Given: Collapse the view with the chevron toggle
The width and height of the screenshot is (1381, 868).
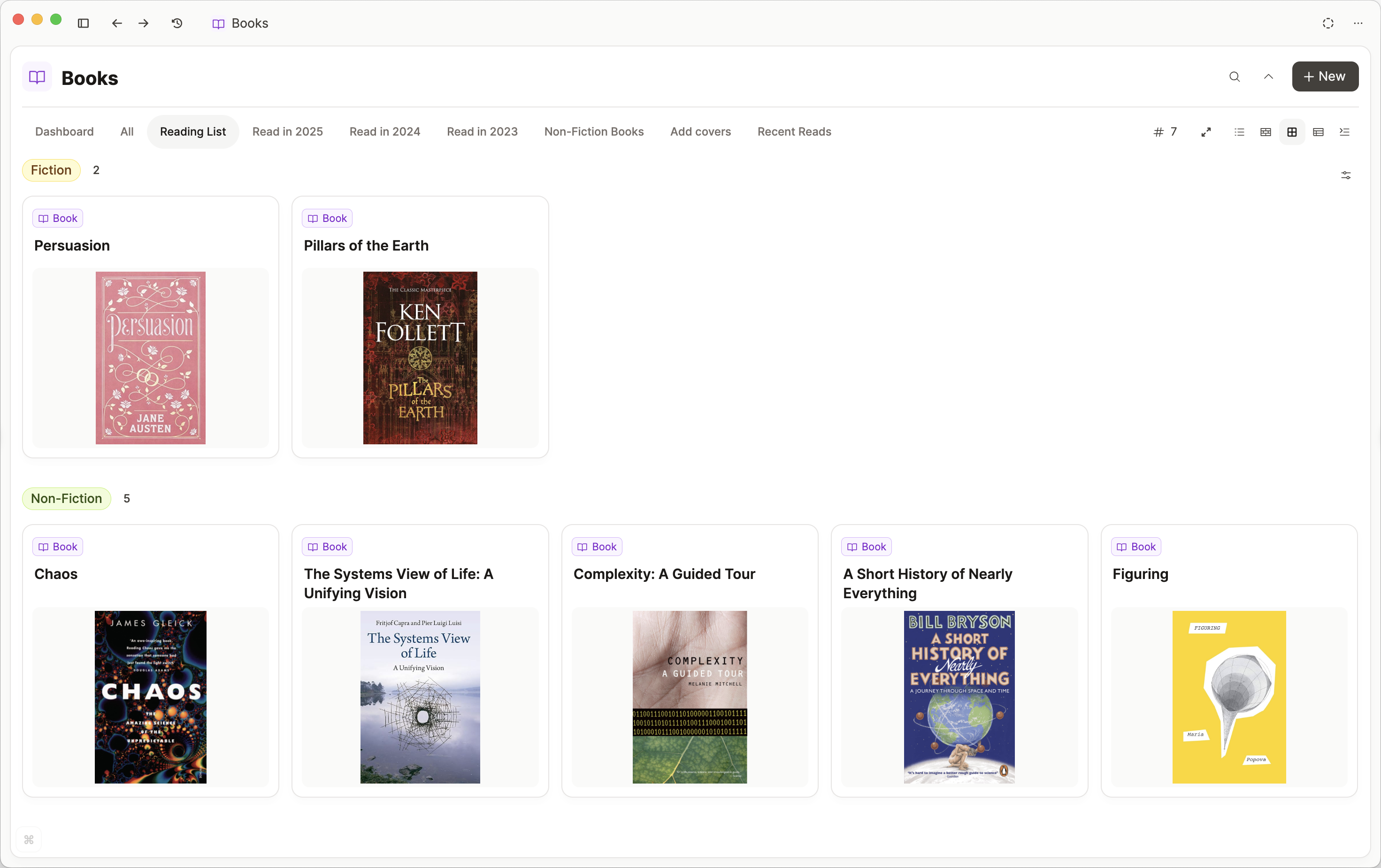Looking at the screenshot, I should click(1268, 76).
